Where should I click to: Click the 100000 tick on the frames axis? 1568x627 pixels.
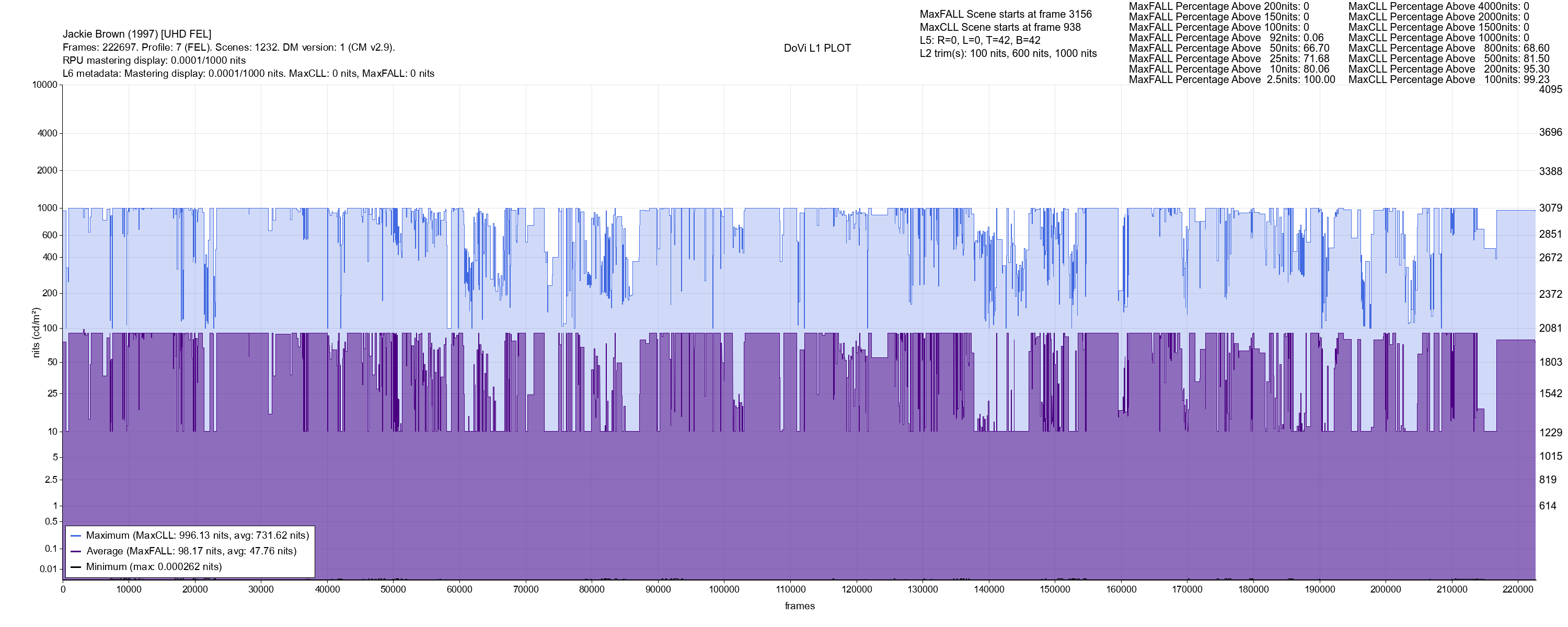coord(724,590)
